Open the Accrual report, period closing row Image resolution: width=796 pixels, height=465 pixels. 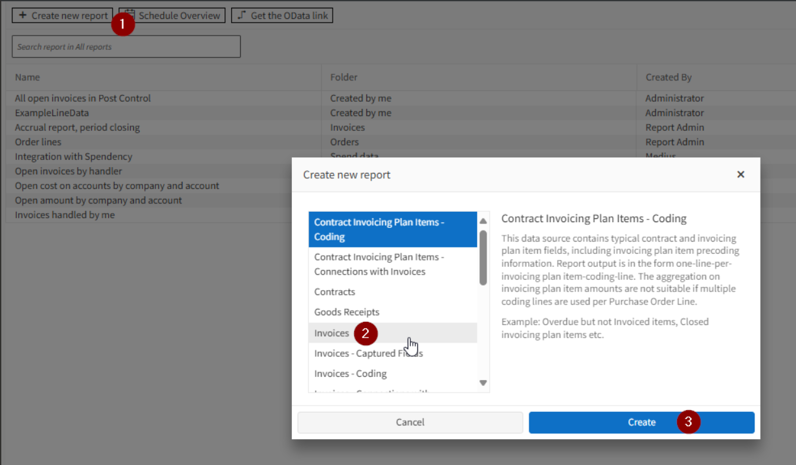(77, 127)
